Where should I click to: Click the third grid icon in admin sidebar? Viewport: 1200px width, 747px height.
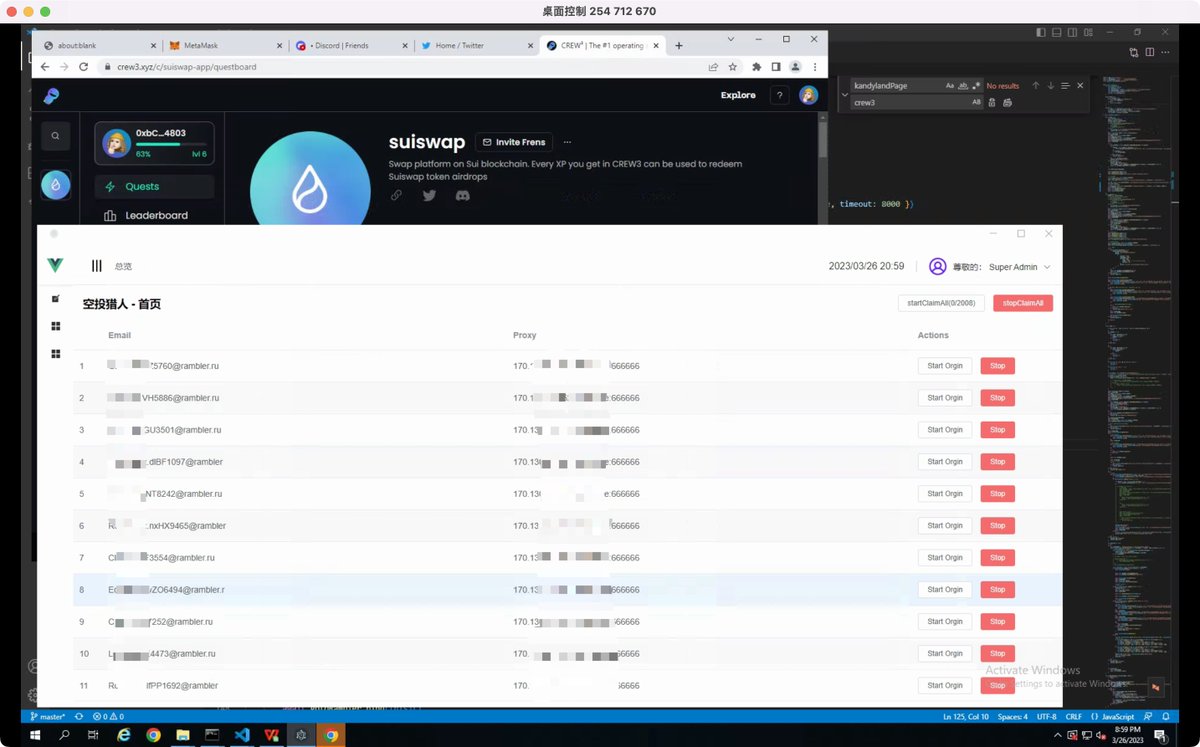56,354
